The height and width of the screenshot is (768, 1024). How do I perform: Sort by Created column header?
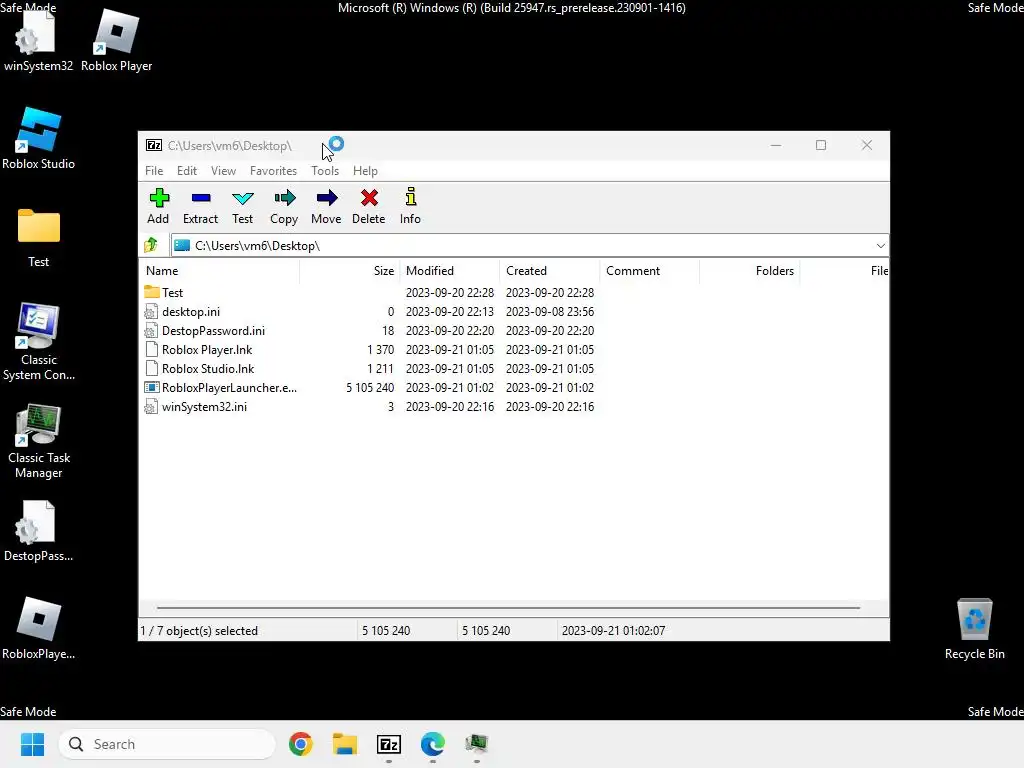click(x=550, y=270)
